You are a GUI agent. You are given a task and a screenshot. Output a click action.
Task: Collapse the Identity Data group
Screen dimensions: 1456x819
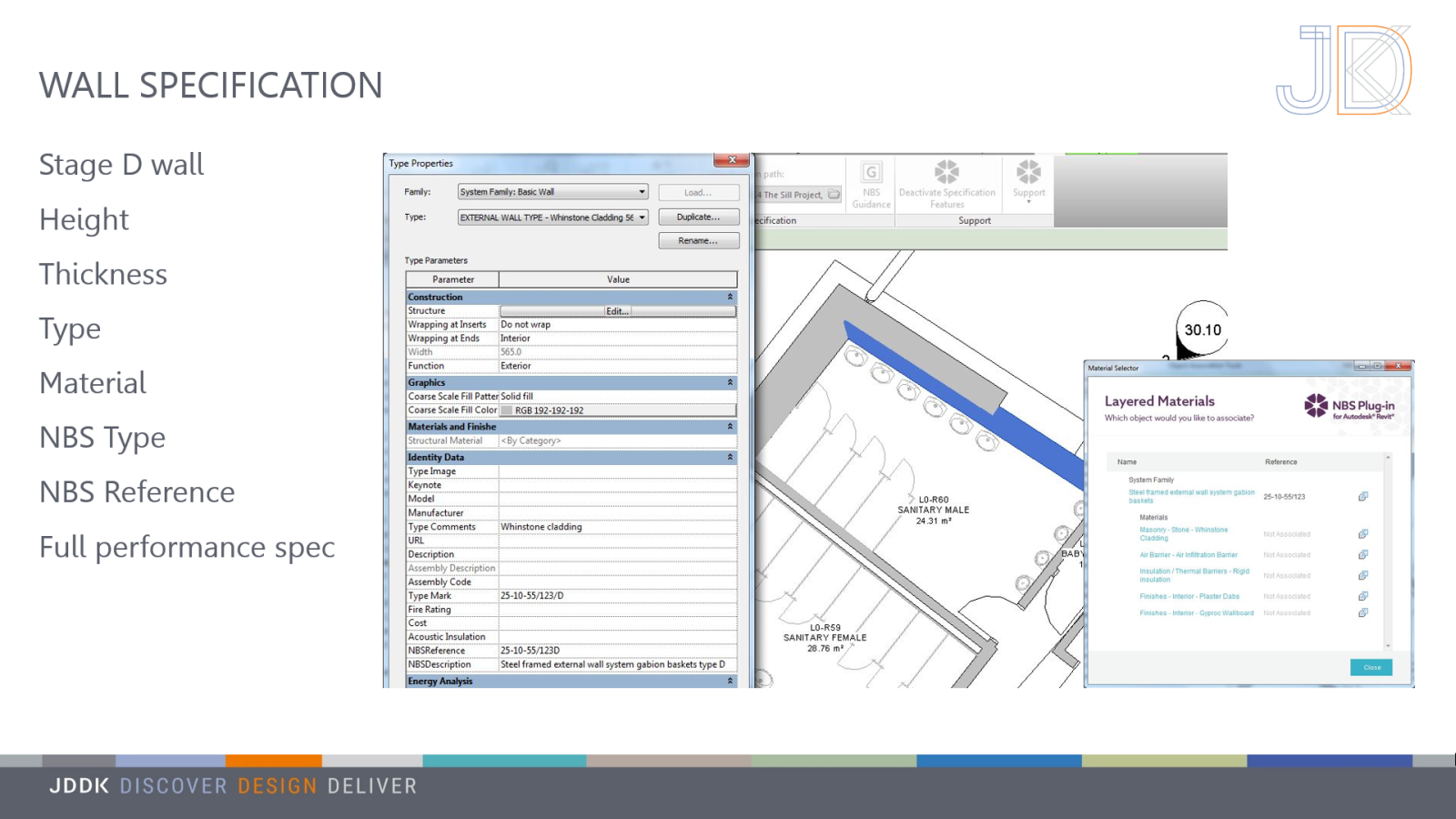730,457
